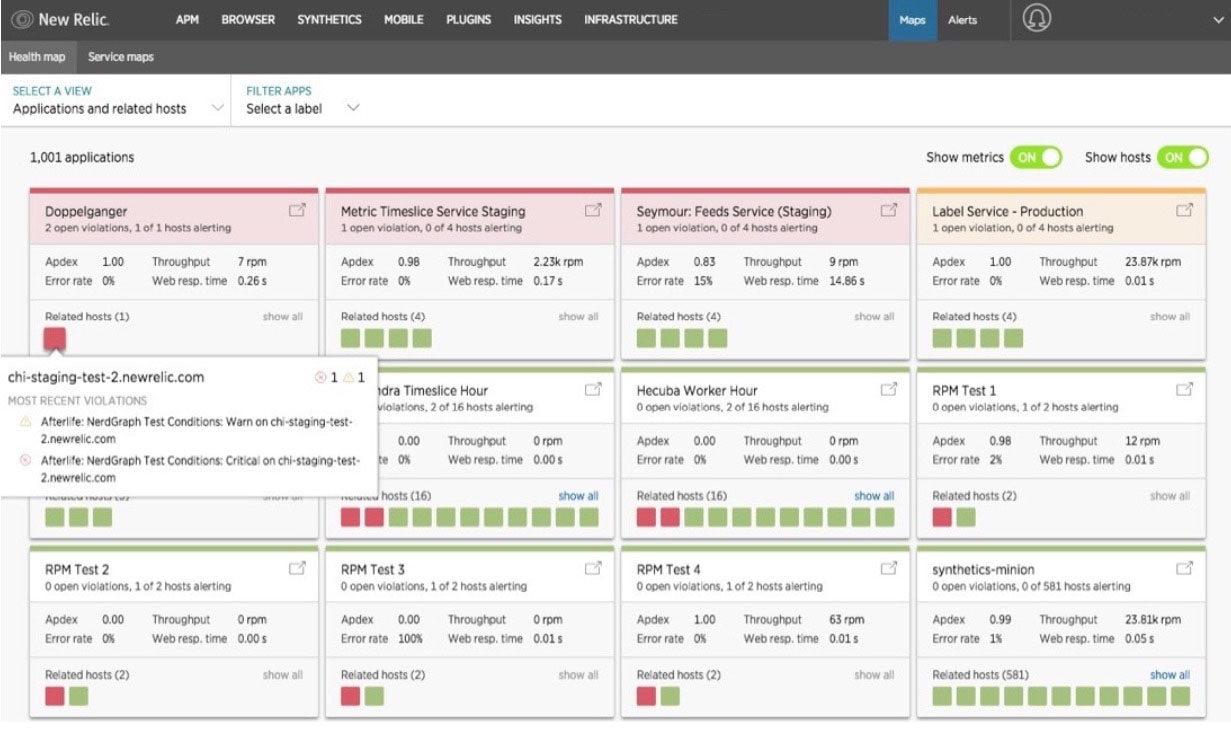Click show all on Label Service card
This screenshot has height=731, width=1231.
[1170, 317]
